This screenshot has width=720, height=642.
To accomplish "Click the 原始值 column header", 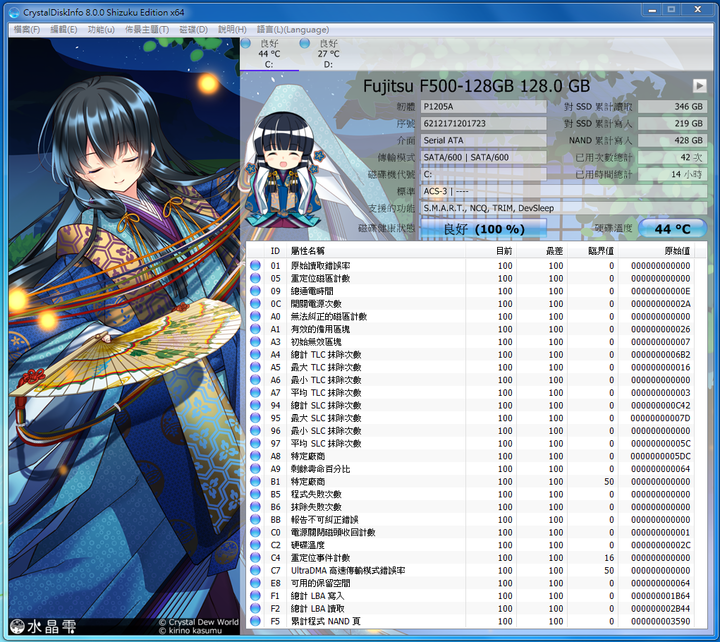I will point(656,251).
